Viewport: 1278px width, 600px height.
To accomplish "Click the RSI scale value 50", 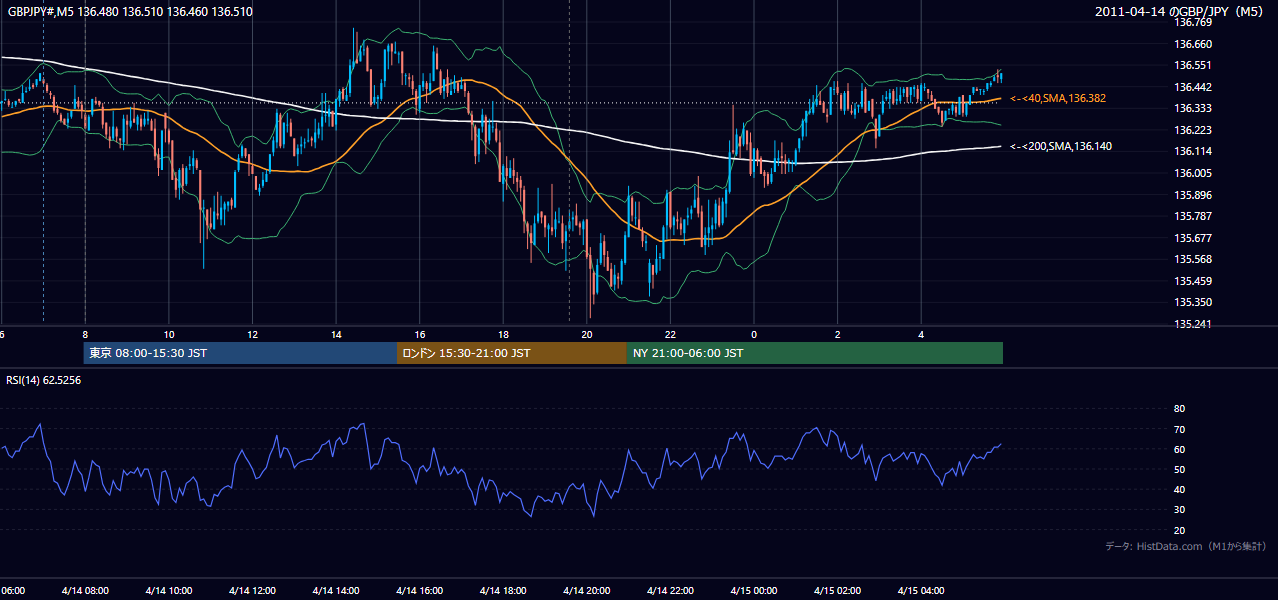I will (x=1179, y=469).
